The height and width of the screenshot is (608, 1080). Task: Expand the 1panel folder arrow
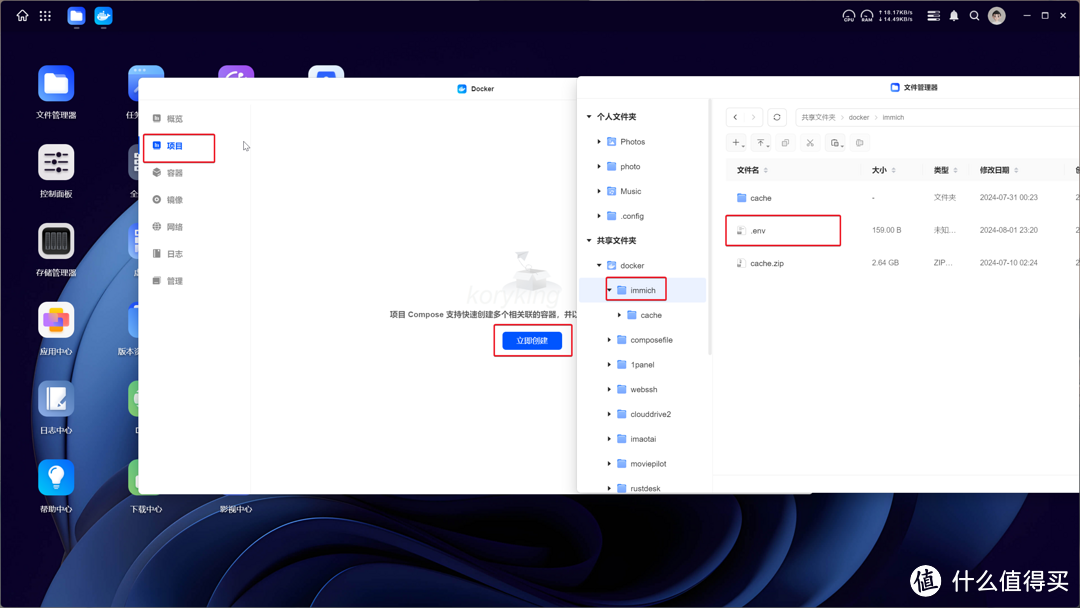(x=610, y=365)
